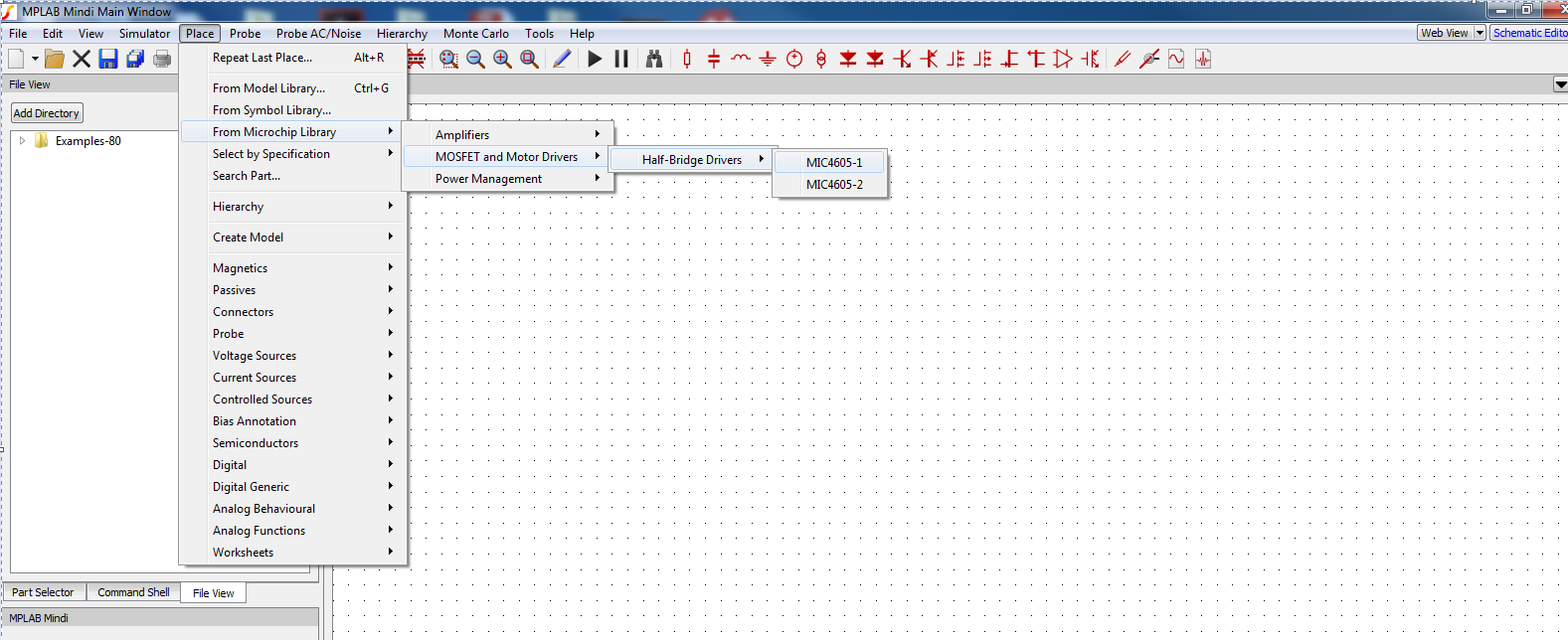Place a current source from the toolbar

tap(821, 59)
